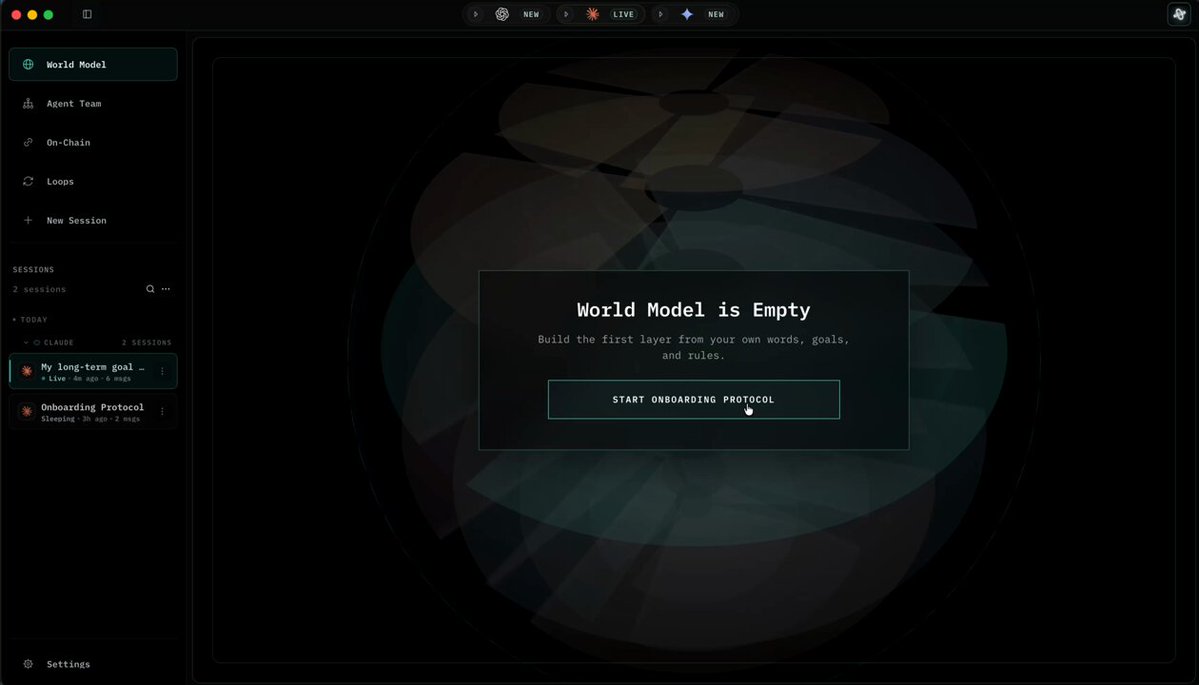Select the On-Chain link icon
This screenshot has width=1199, height=685.
pyautogui.click(x=28, y=142)
